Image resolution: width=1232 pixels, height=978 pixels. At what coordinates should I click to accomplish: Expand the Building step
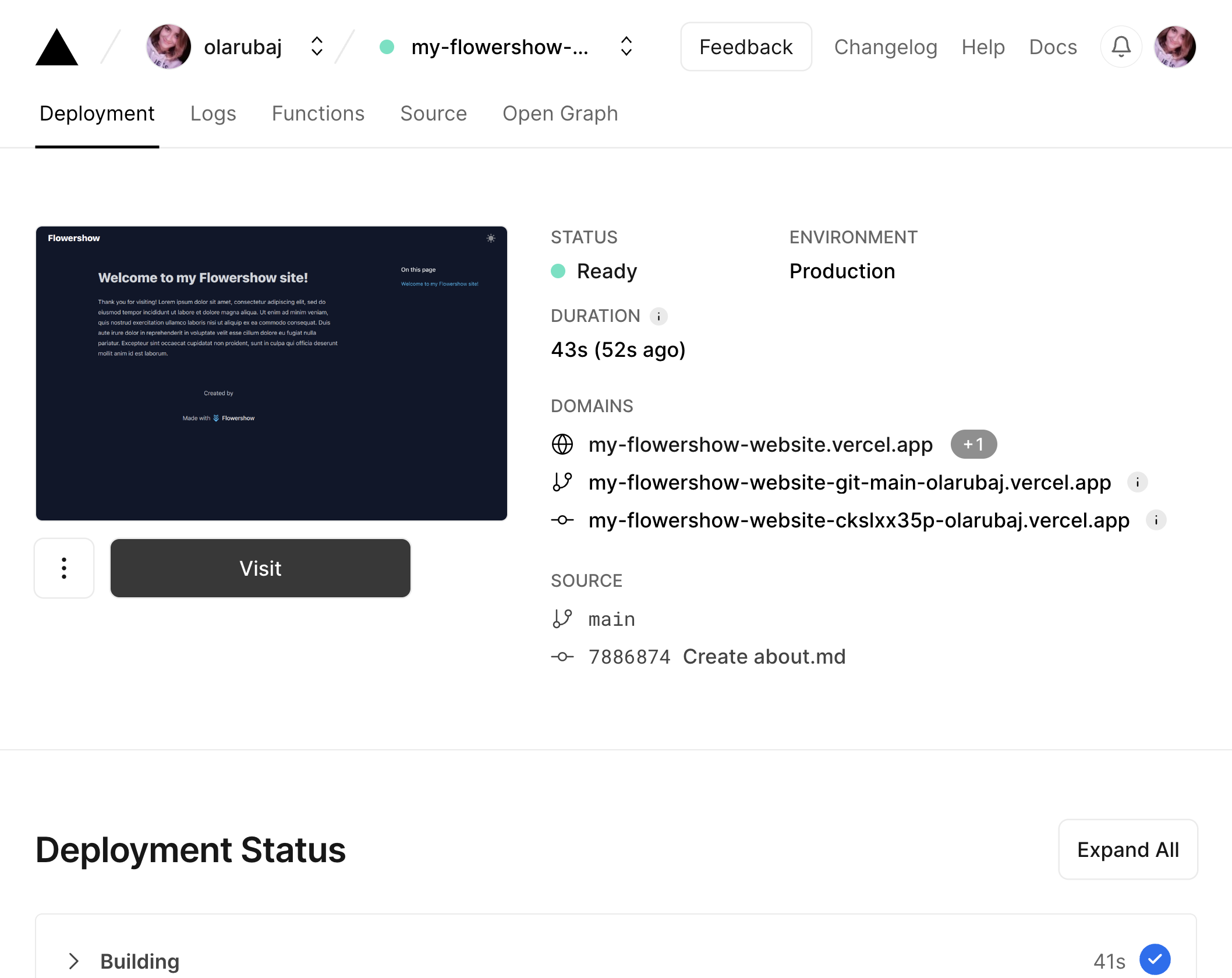tap(73, 961)
